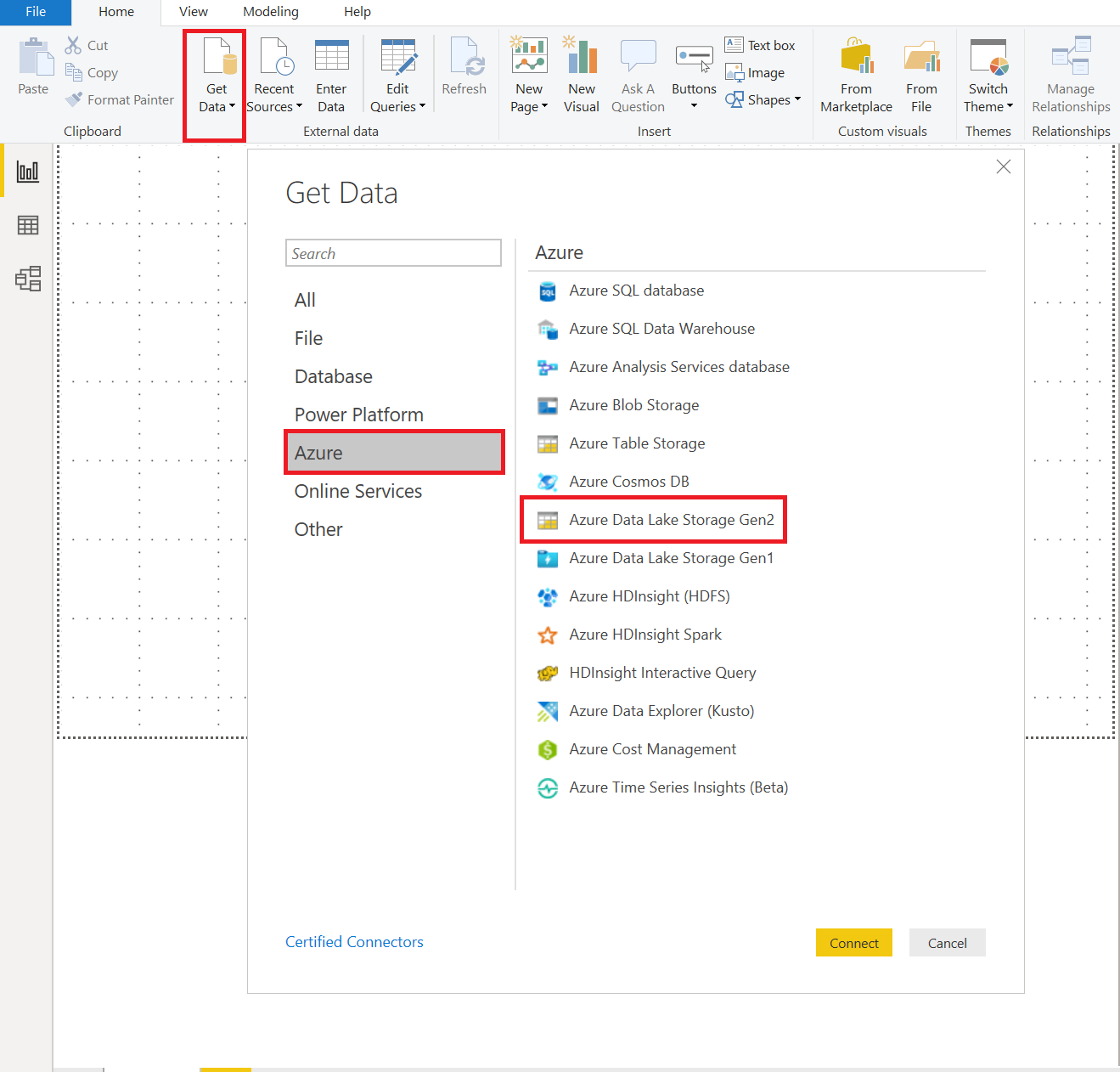Expand the Buttons dropdown arrow
1120x1072 pixels.
click(x=694, y=106)
